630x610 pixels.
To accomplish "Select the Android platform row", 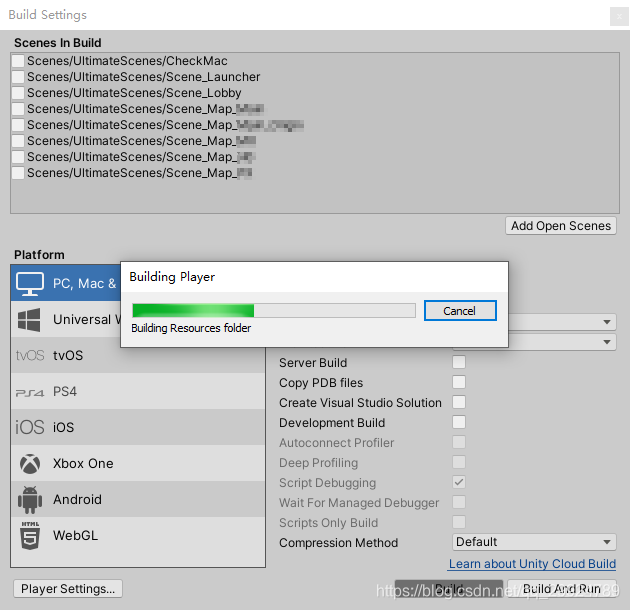I will coord(138,499).
